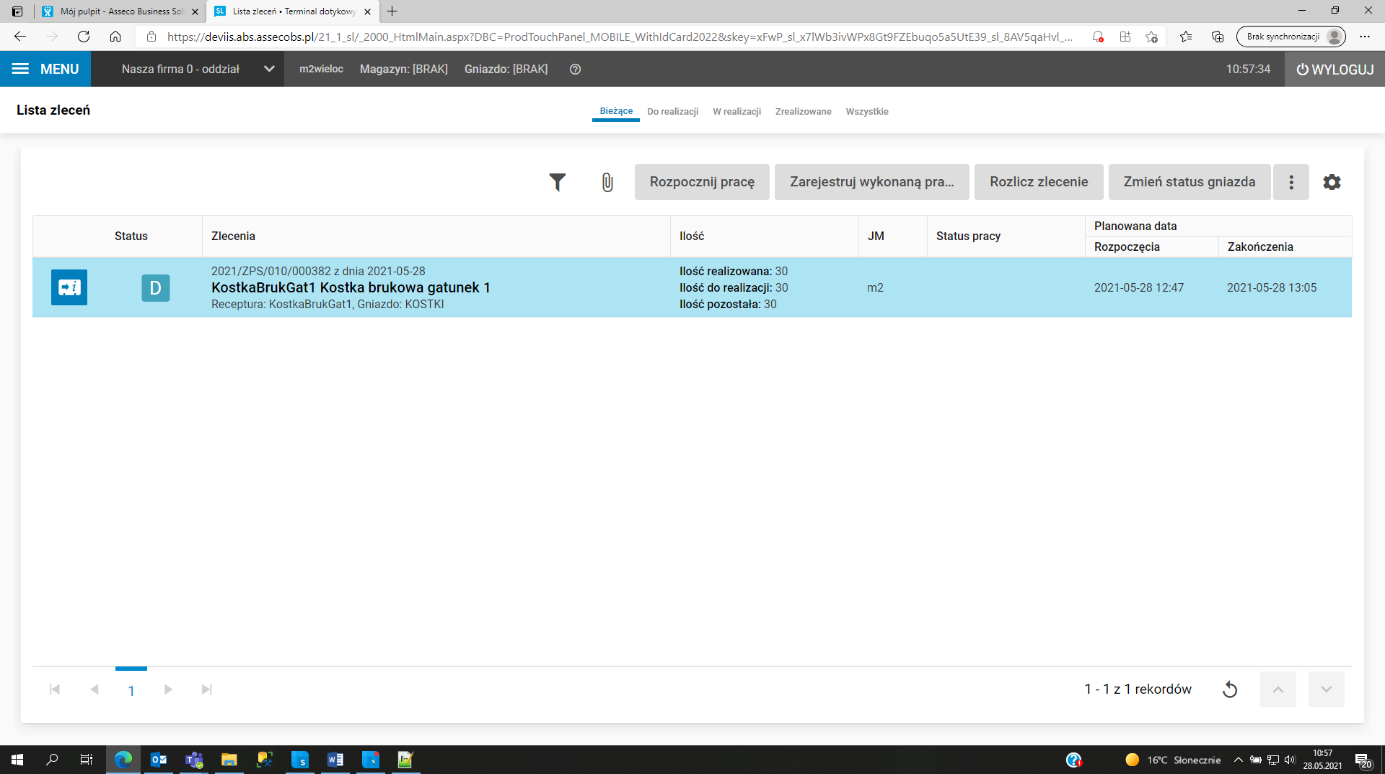Open Word from the taskbar

coord(335,760)
